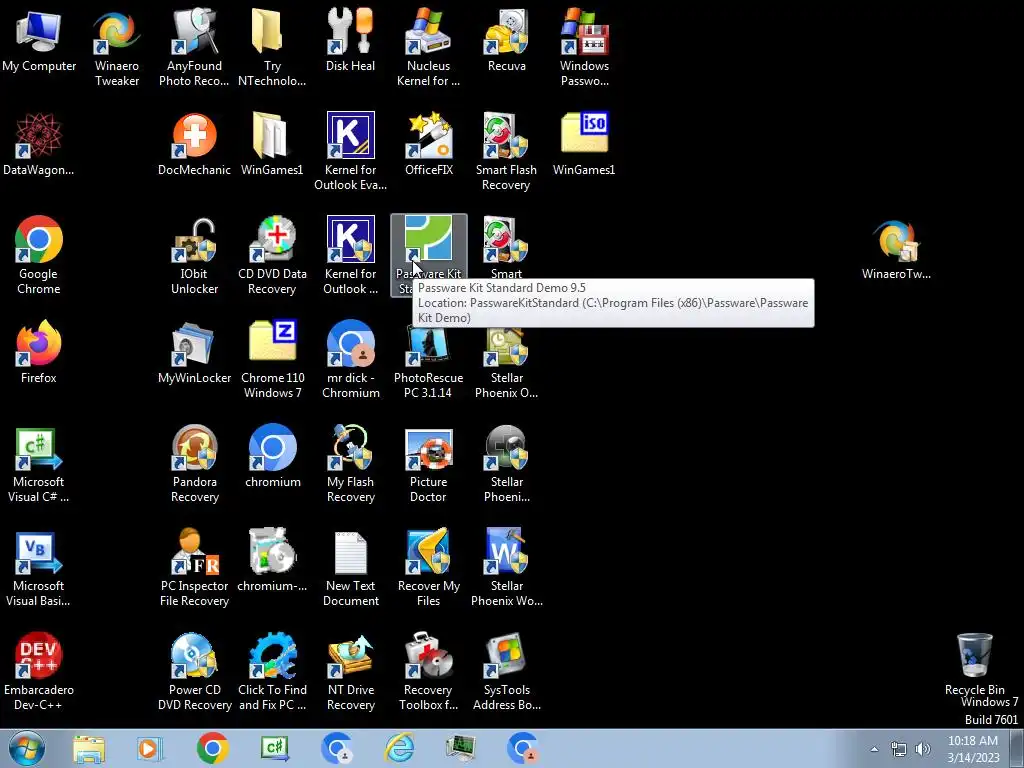Open DocMechanic shortcut
The width and height of the screenshot is (1024, 768).
coord(194,145)
